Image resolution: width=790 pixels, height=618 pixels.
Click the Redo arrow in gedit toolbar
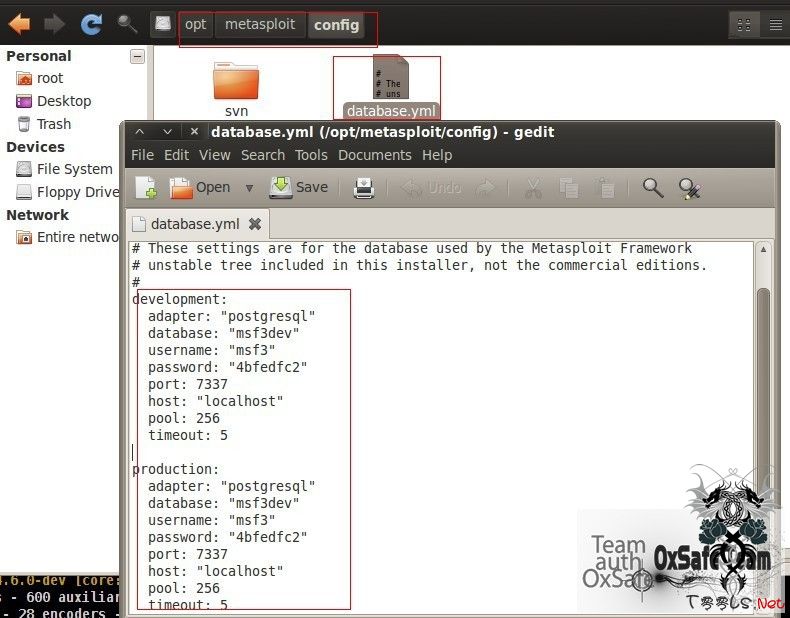(x=486, y=188)
